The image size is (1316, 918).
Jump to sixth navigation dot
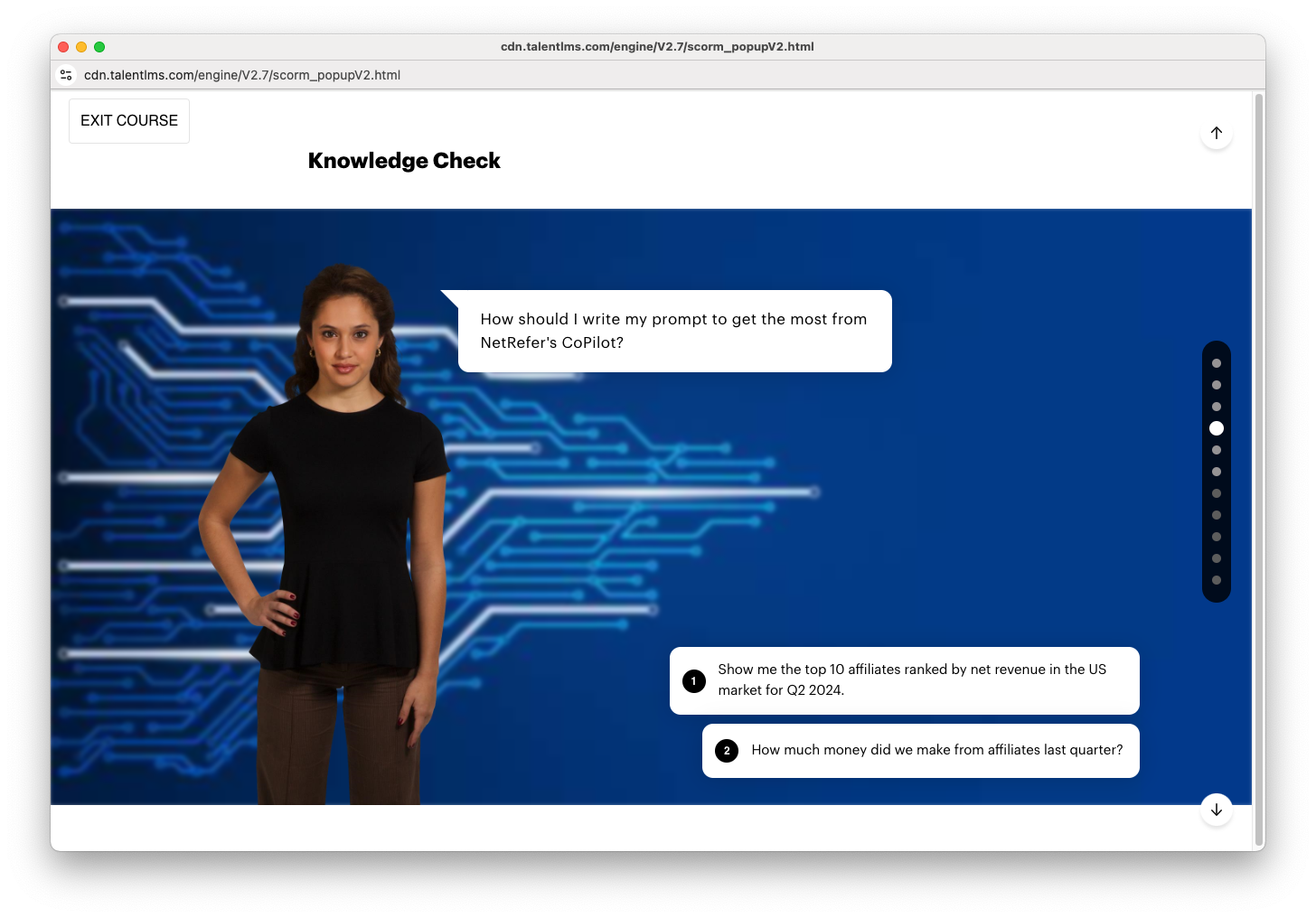click(x=1217, y=472)
